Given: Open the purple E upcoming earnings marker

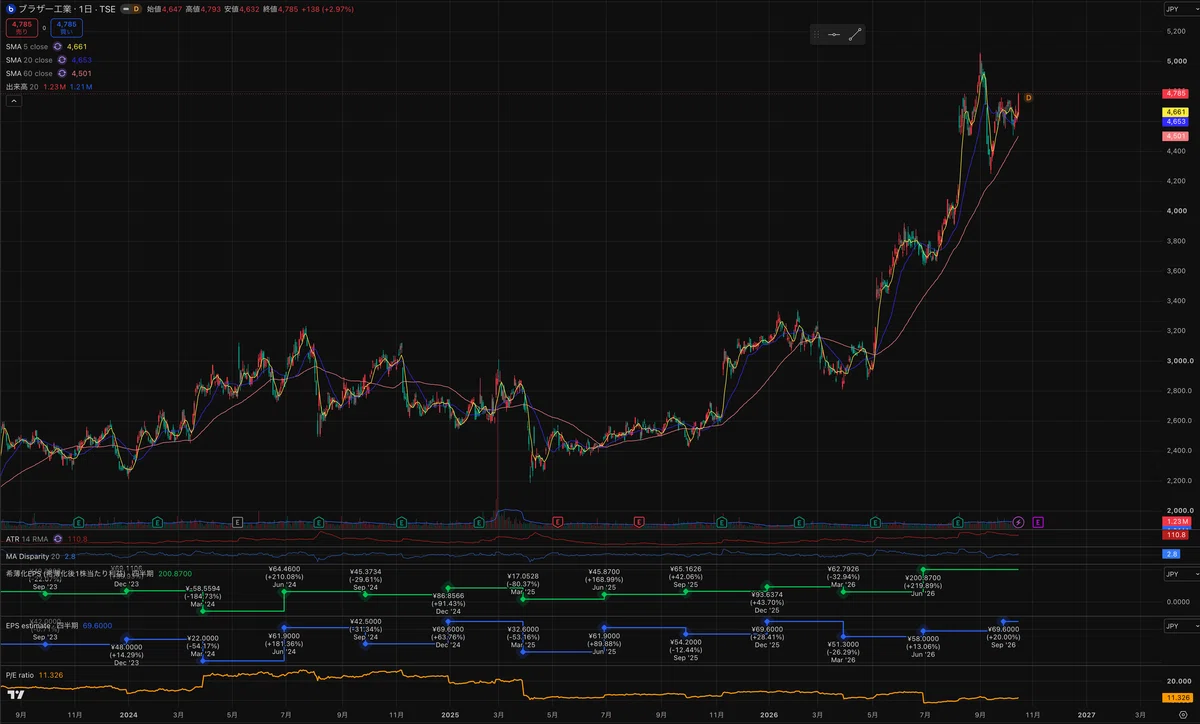Looking at the screenshot, I should click(1039, 522).
